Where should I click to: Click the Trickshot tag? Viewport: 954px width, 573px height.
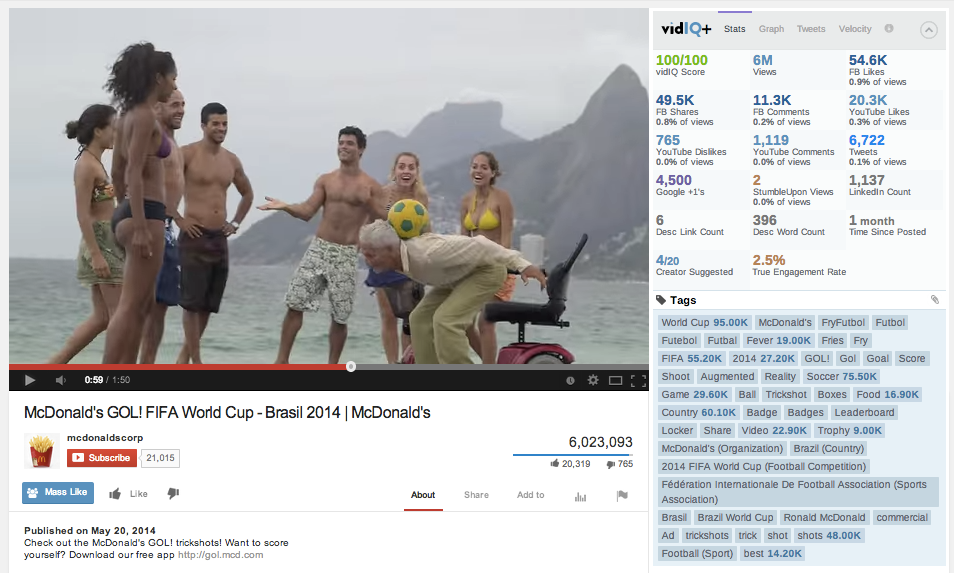786,394
